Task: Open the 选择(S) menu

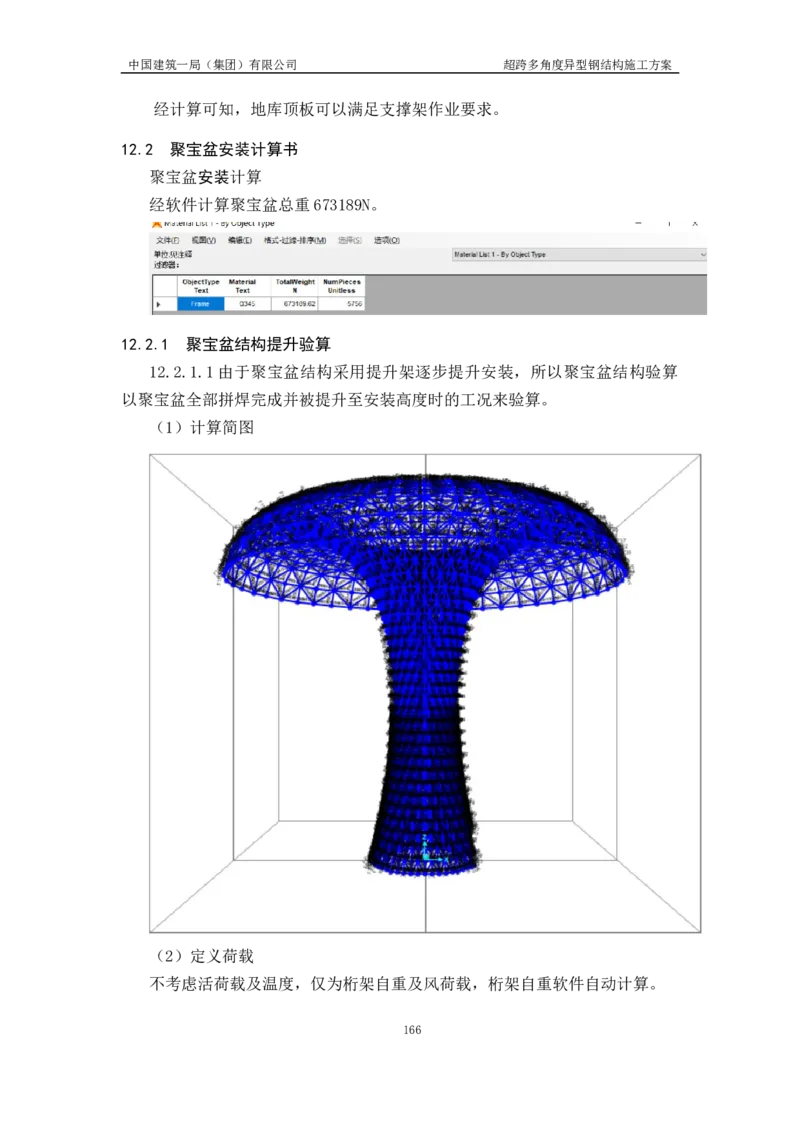Action: click(x=350, y=241)
